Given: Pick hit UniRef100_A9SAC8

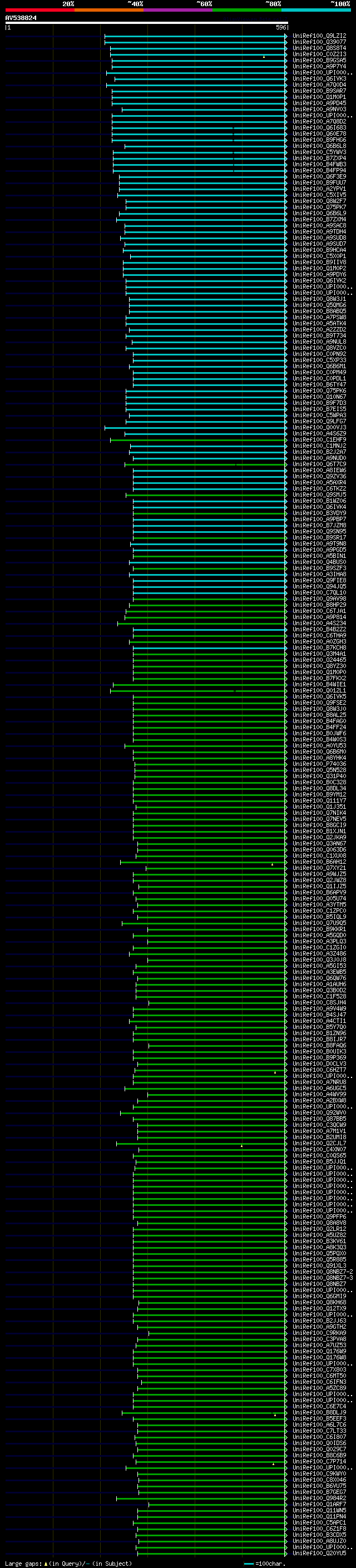Looking at the screenshot, I should coord(319,226).
